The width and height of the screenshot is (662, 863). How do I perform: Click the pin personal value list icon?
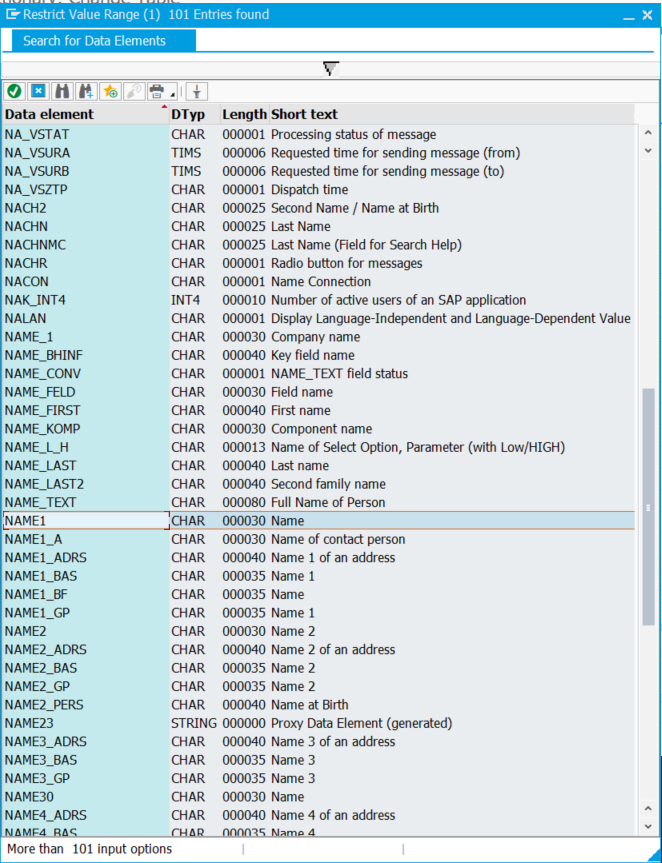pyautogui.click(x=197, y=91)
